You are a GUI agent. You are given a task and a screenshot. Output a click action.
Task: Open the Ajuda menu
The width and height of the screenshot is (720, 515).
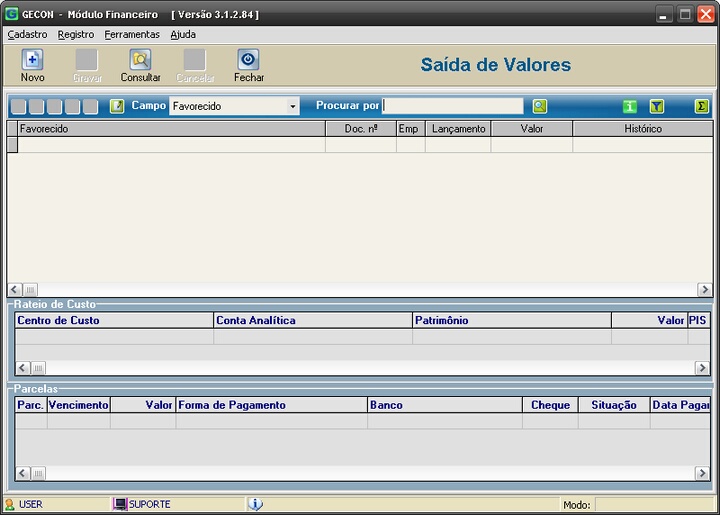tap(183, 34)
